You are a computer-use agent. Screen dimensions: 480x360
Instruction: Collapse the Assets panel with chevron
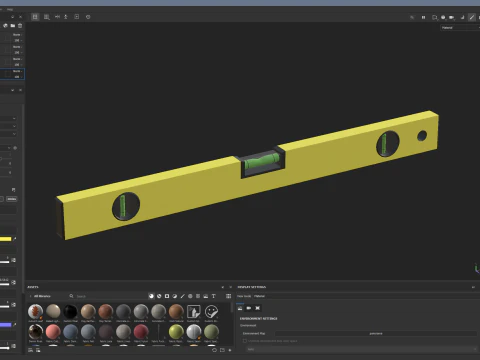pos(223,287)
